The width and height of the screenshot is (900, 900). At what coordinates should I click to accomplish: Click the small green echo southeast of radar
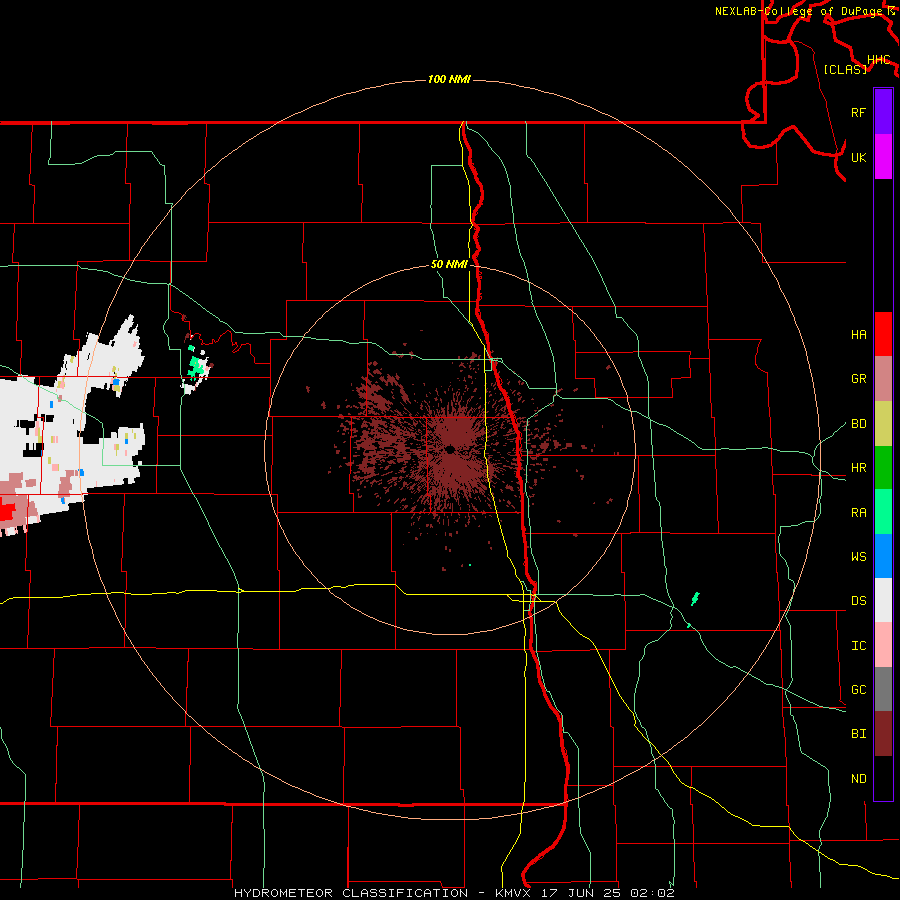[695, 599]
